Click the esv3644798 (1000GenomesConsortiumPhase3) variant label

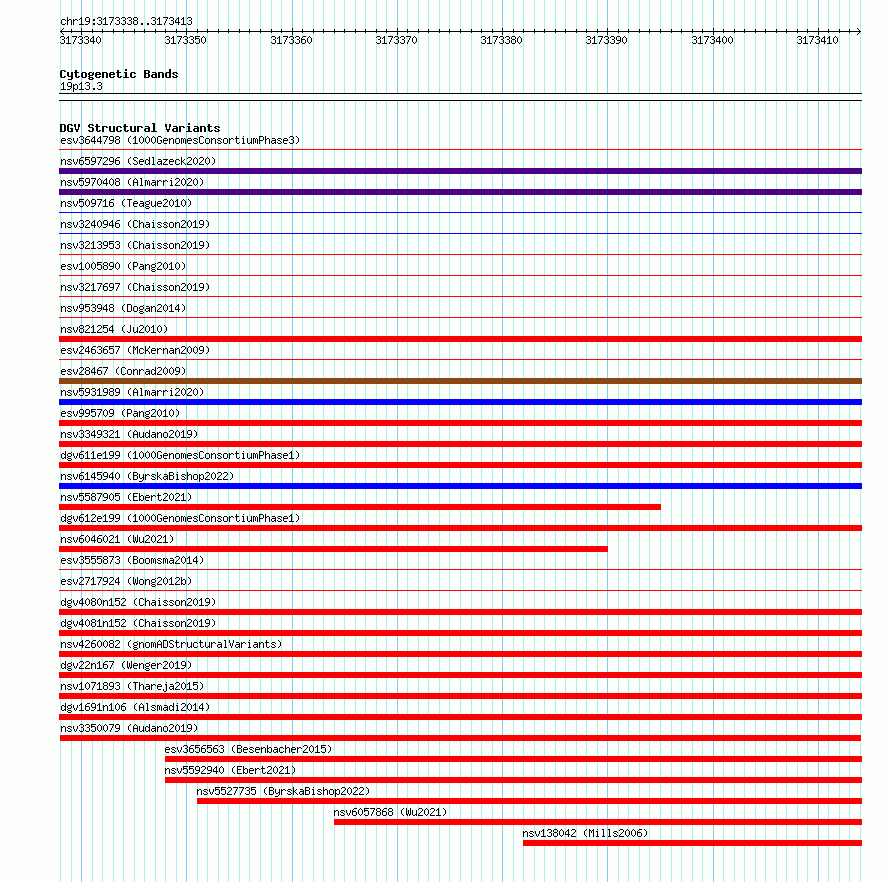click(180, 140)
